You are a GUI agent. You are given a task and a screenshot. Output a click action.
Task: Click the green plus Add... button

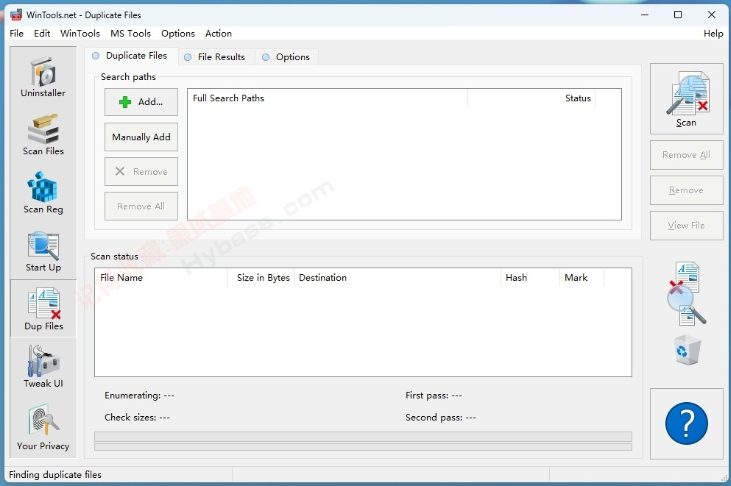141,102
